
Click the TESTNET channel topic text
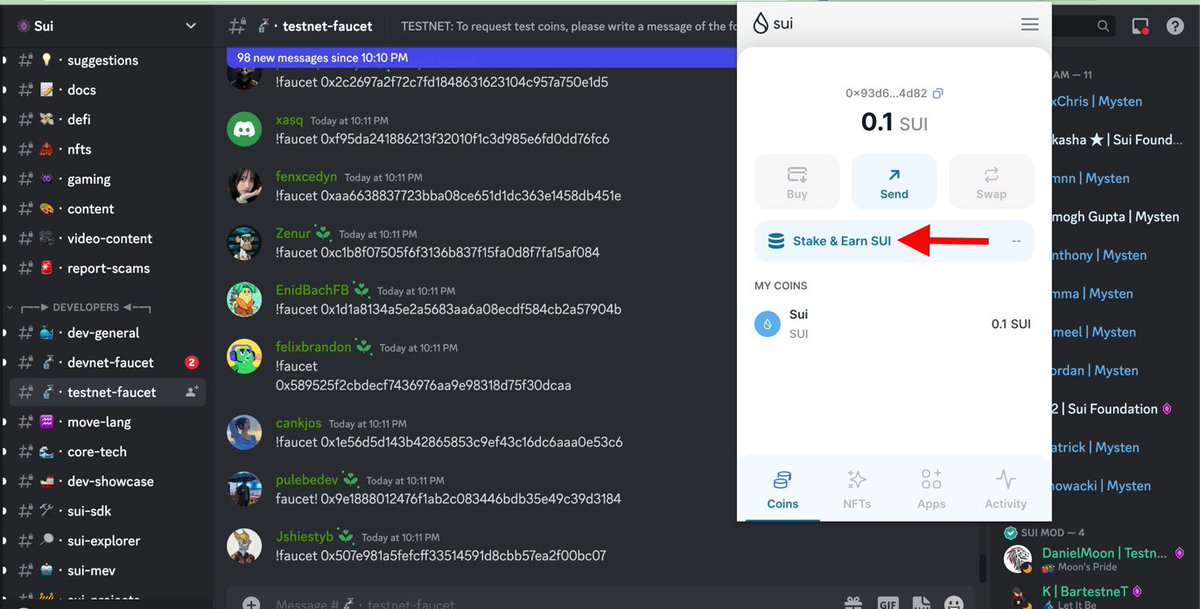(569, 26)
